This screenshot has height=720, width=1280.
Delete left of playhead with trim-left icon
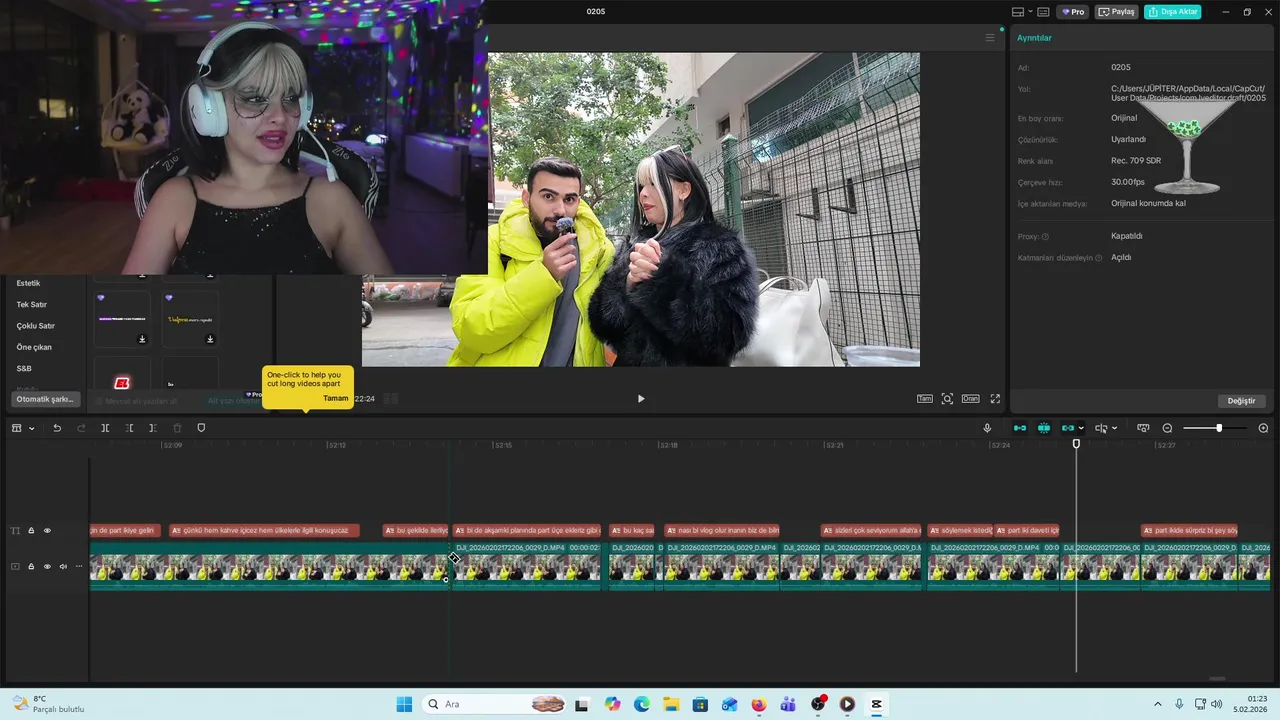pos(129,428)
